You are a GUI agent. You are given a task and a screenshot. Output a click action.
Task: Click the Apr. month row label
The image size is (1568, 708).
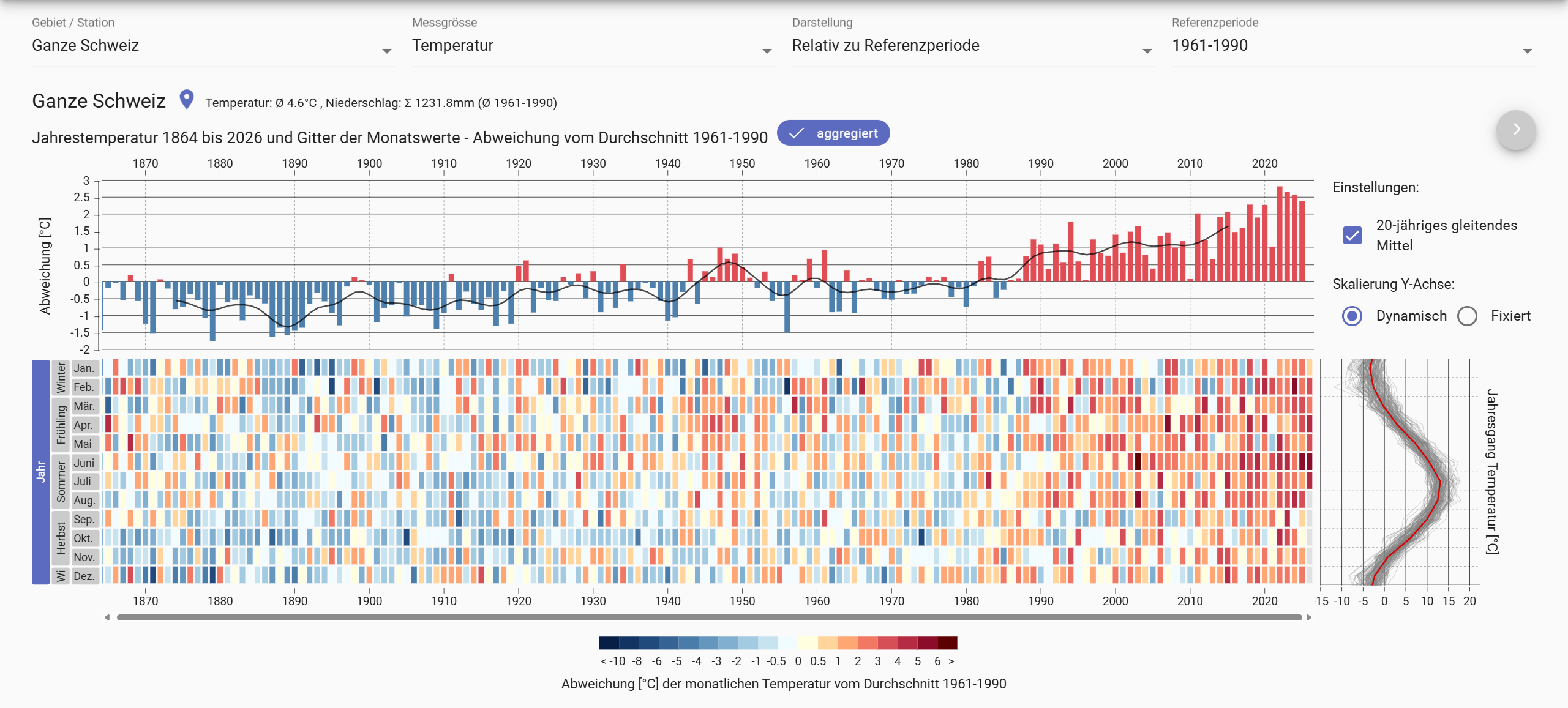84,425
